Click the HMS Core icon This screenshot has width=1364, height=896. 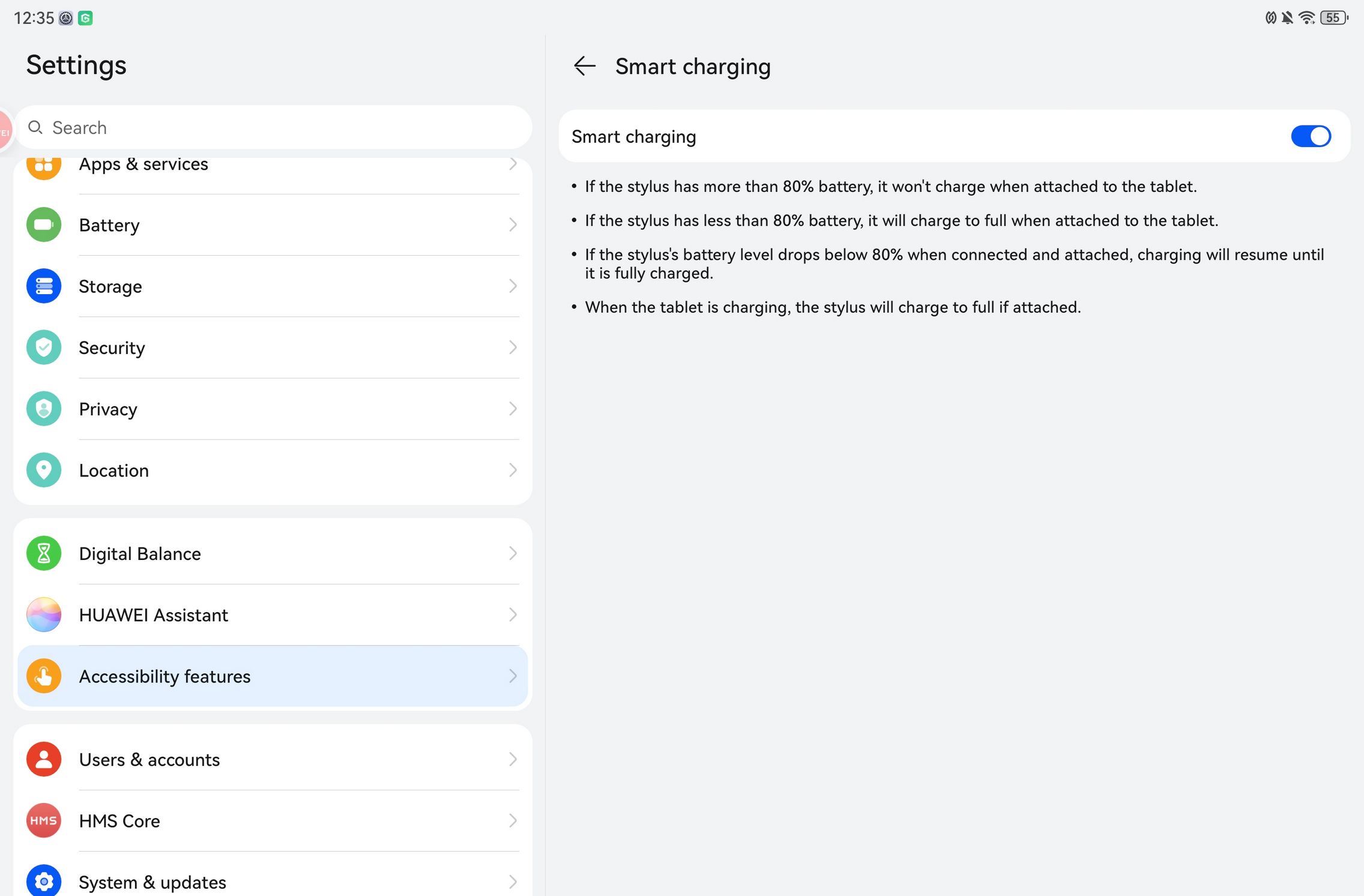[x=44, y=820]
